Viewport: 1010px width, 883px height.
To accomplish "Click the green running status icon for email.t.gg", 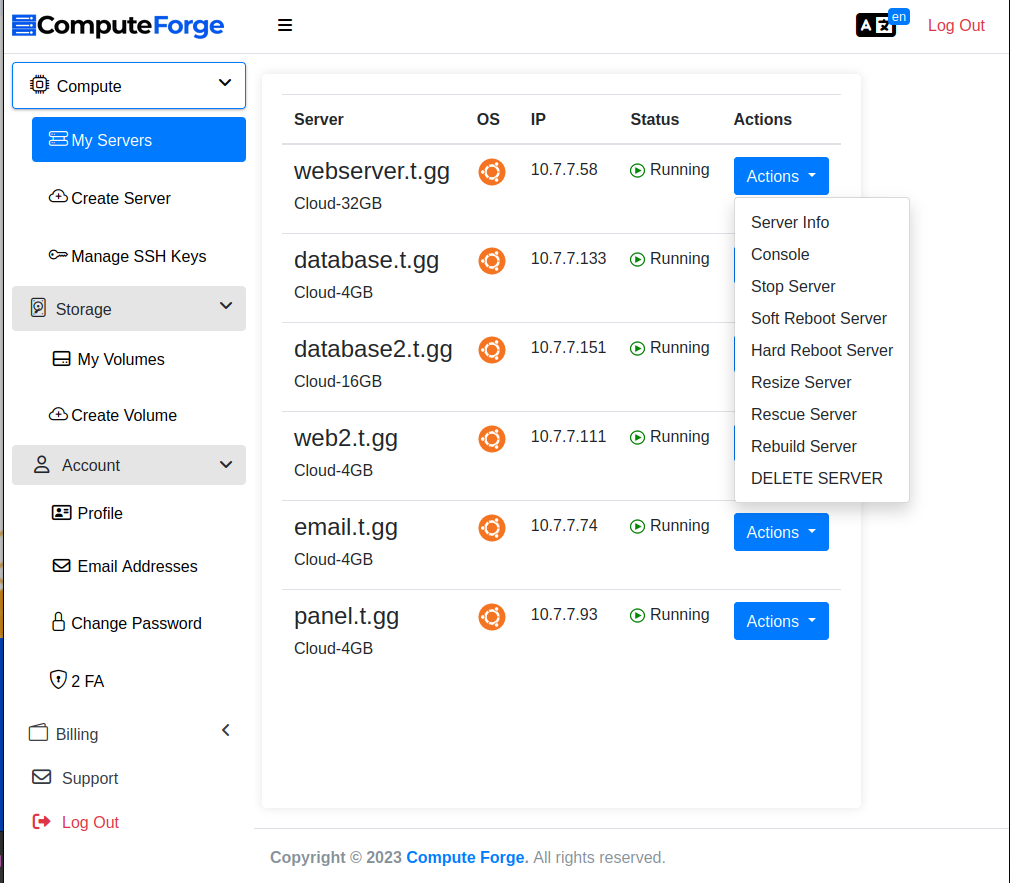I will point(637,526).
